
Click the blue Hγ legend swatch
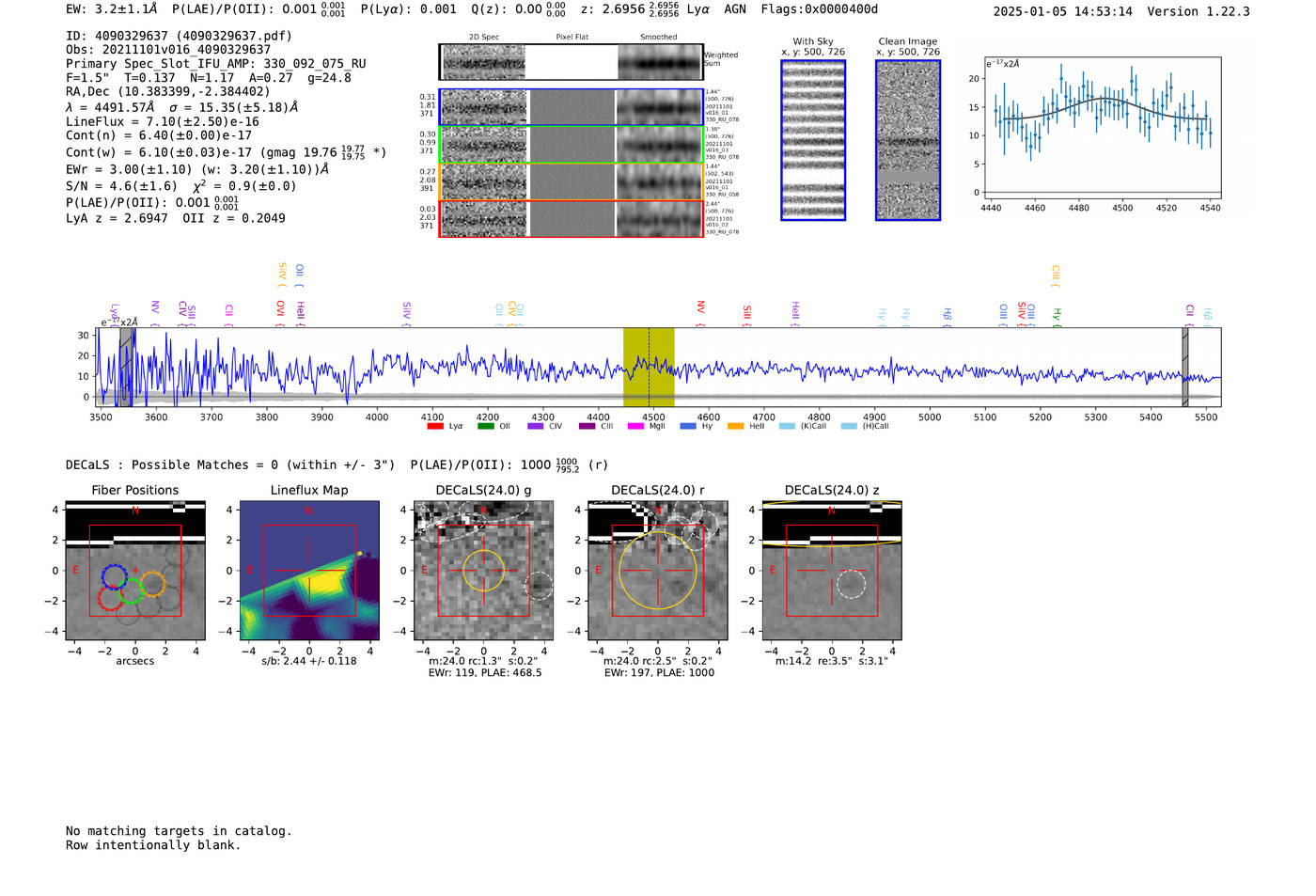[688, 426]
